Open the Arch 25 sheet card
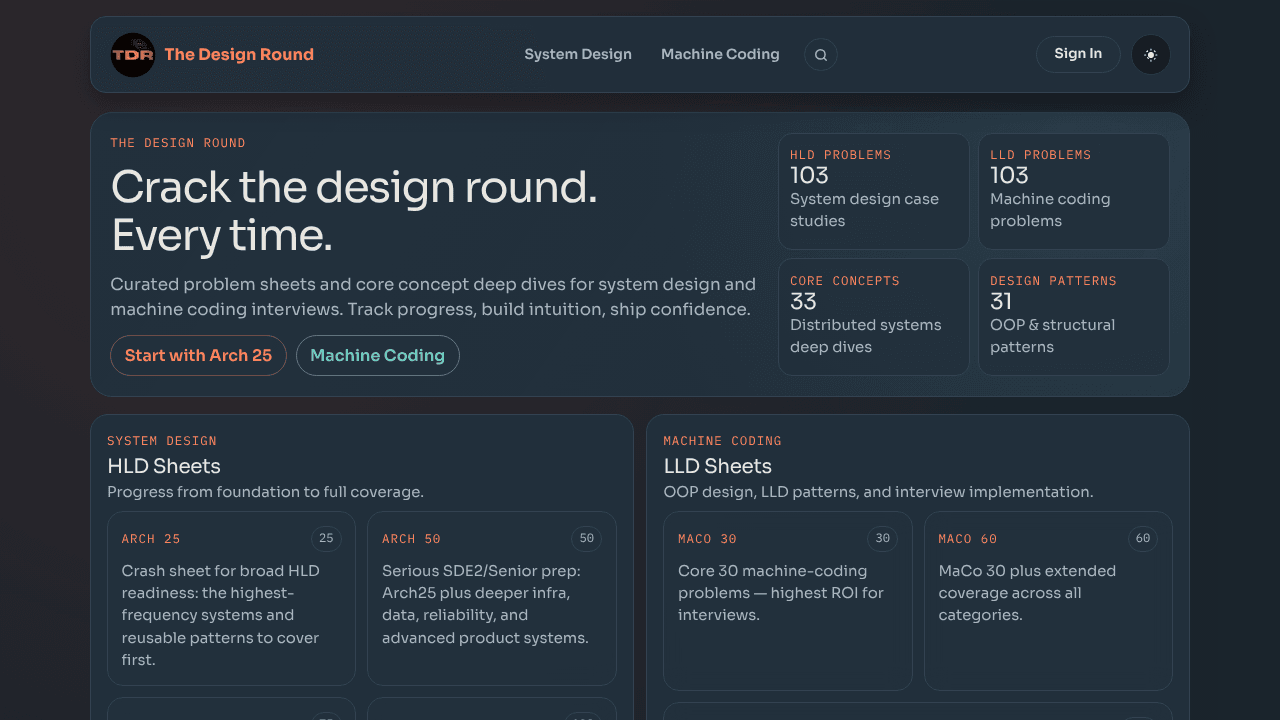This screenshot has width=1280, height=720. click(x=232, y=599)
